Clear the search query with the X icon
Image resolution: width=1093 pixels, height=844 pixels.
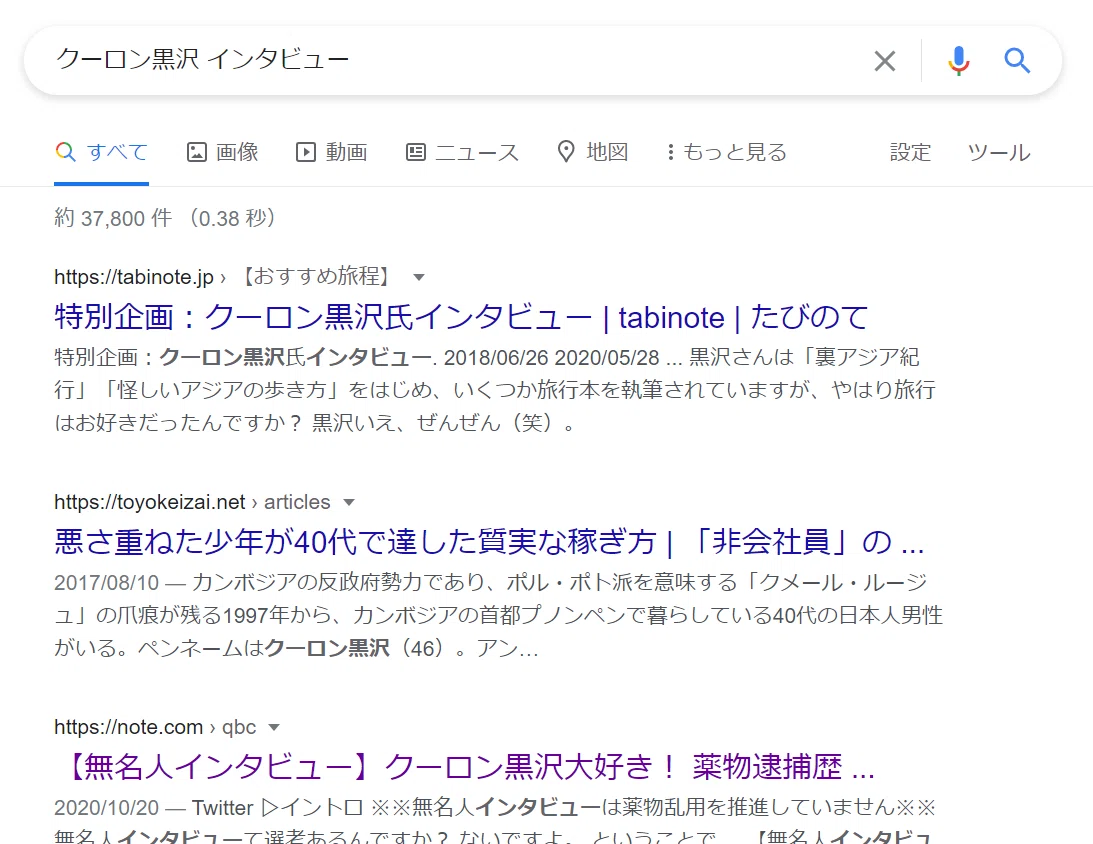pyautogui.click(x=885, y=61)
